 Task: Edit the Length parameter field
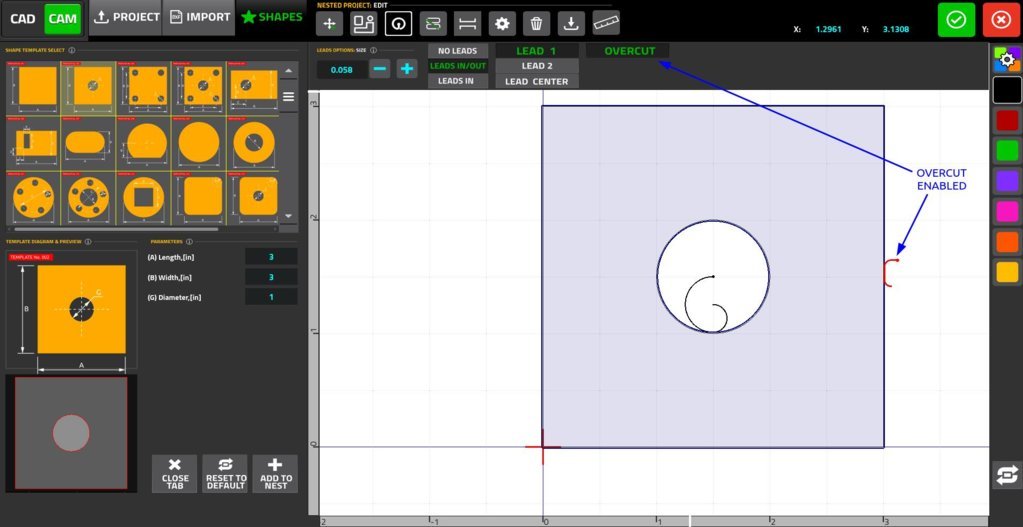coord(271,257)
